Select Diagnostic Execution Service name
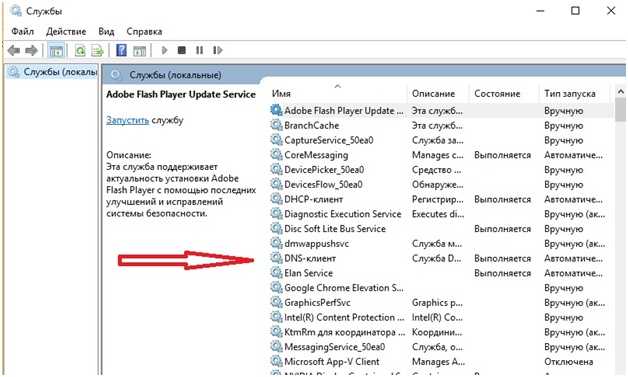This screenshot has width=628, height=377. click(343, 214)
